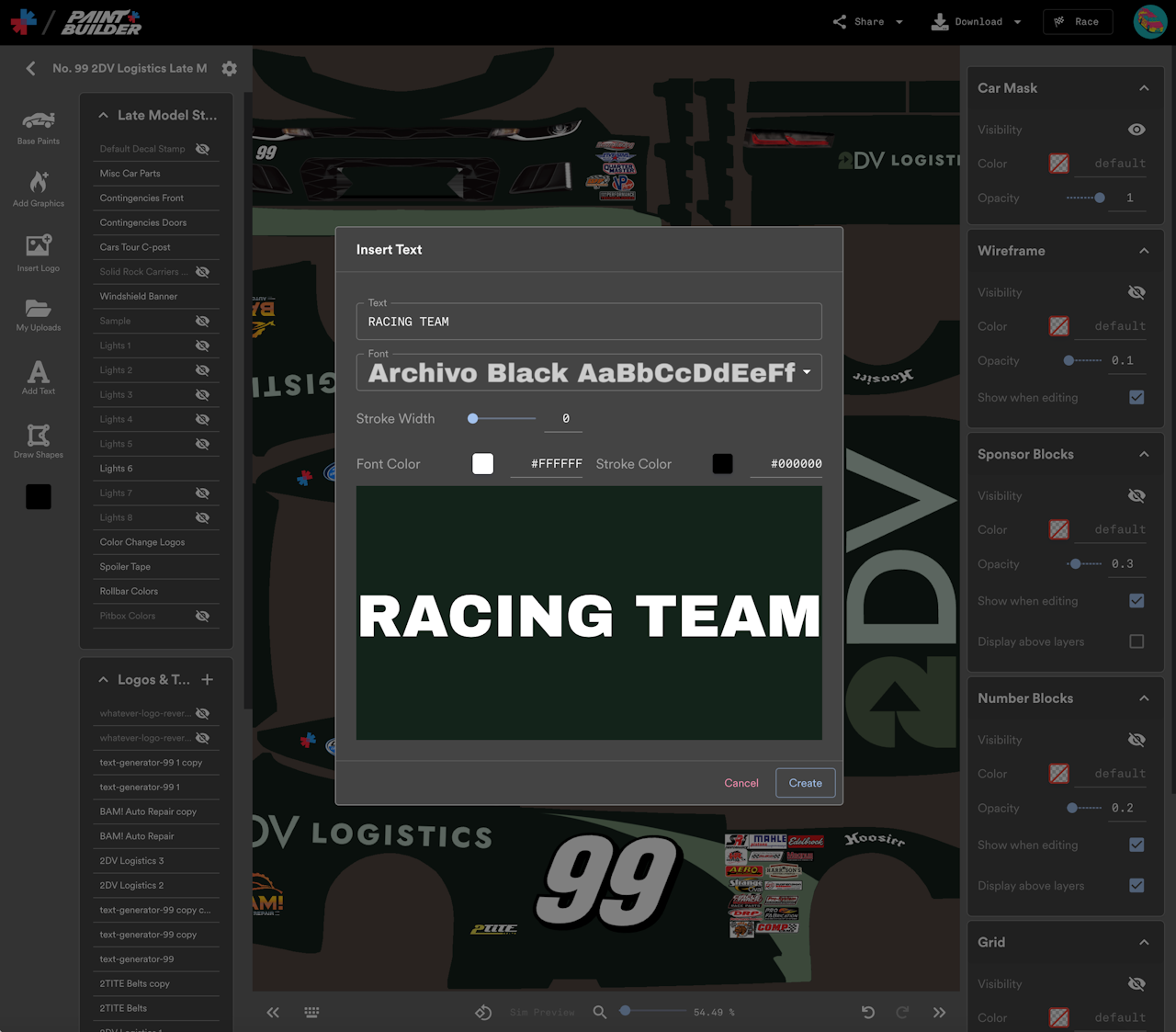Show the Solid Rock Carriers layer

(203, 272)
